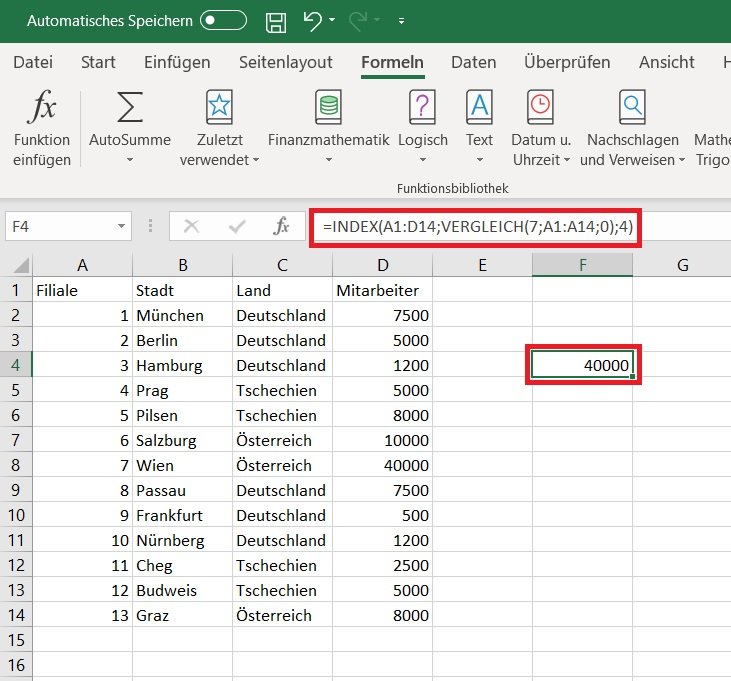Open Nachschlagen und Verweisen icon

pos(632,106)
